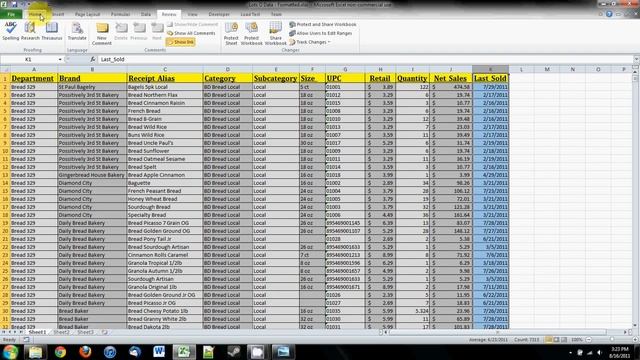Select column L header
This screenshot has width=640, height=360.
(521, 69)
